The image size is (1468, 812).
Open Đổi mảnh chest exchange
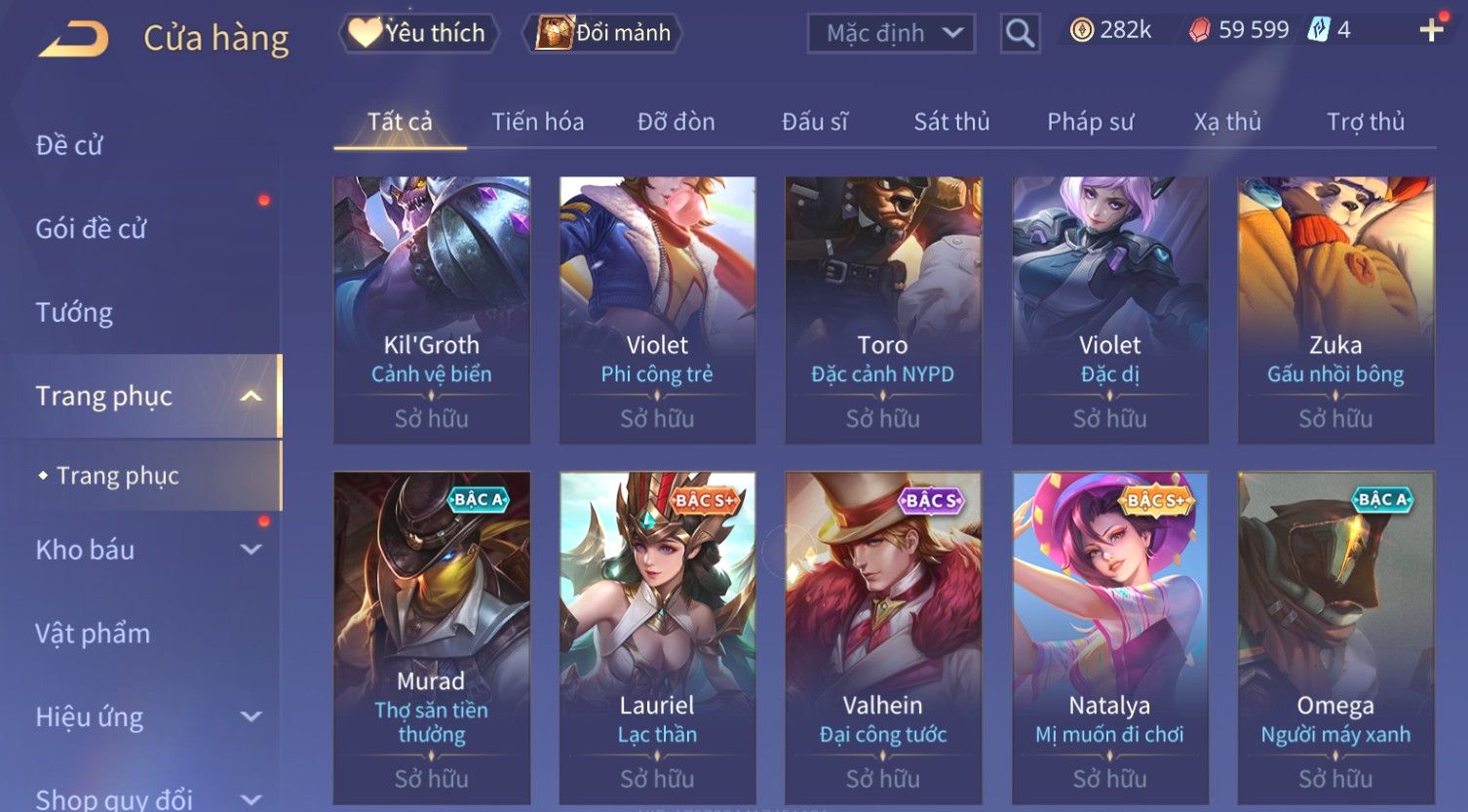(x=602, y=33)
